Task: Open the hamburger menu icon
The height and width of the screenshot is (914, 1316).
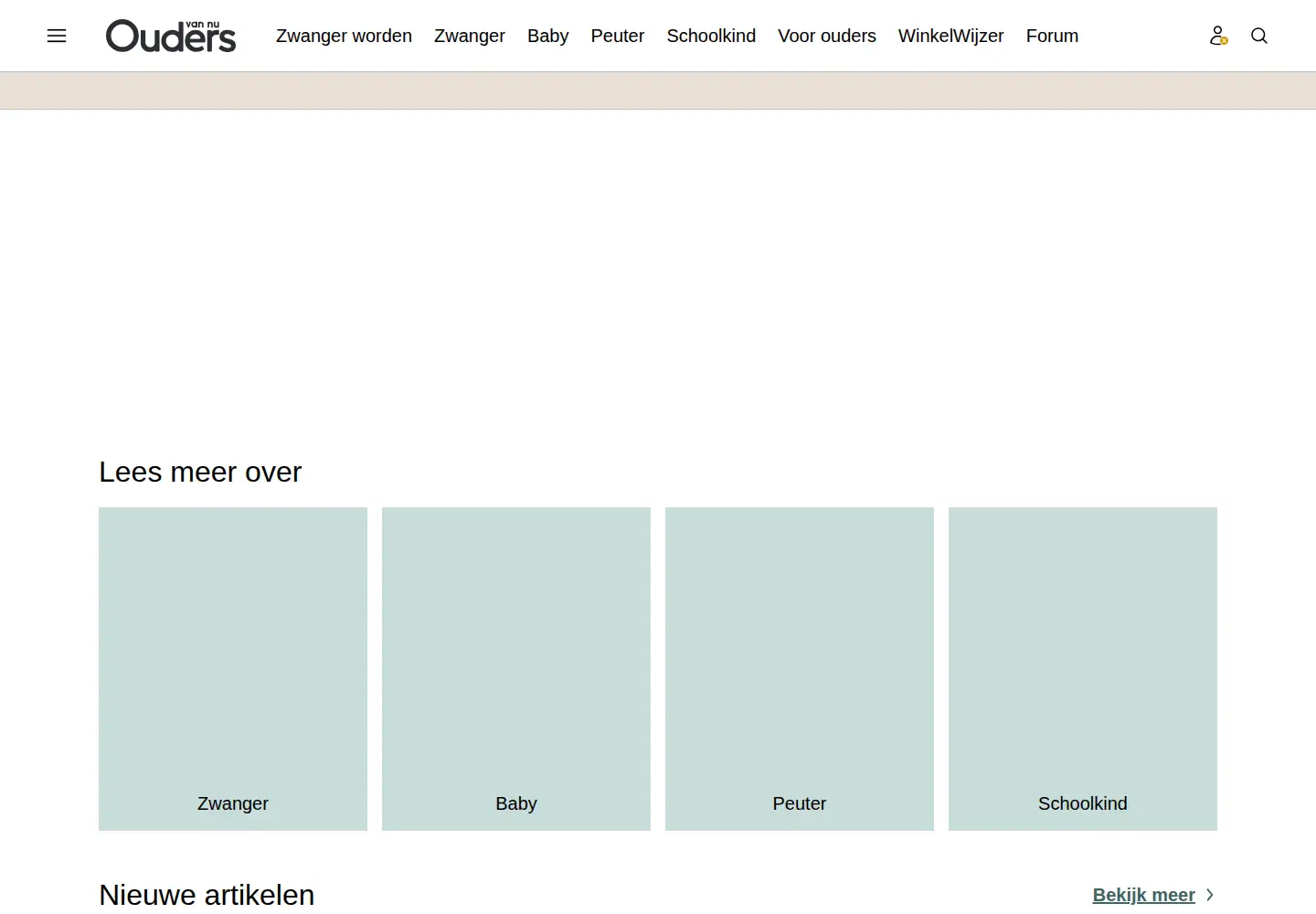Action: pos(57,36)
